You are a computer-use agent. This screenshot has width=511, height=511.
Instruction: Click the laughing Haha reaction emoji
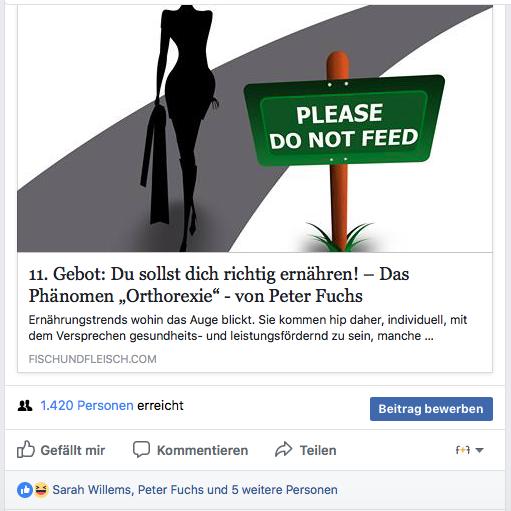tap(41, 490)
